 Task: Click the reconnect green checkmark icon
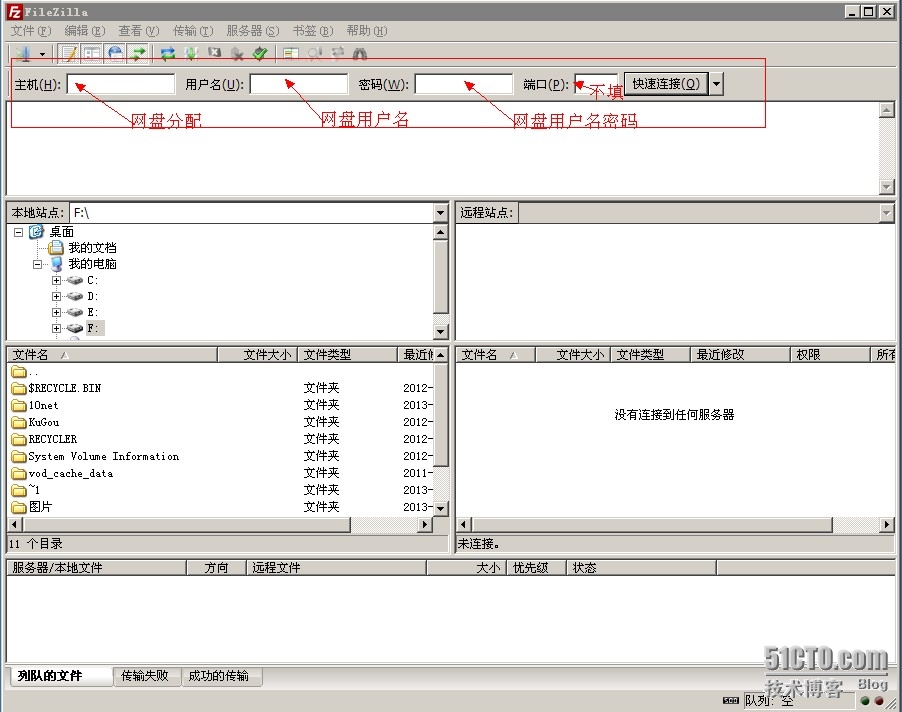pyautogui.click(x=260, y=54)
